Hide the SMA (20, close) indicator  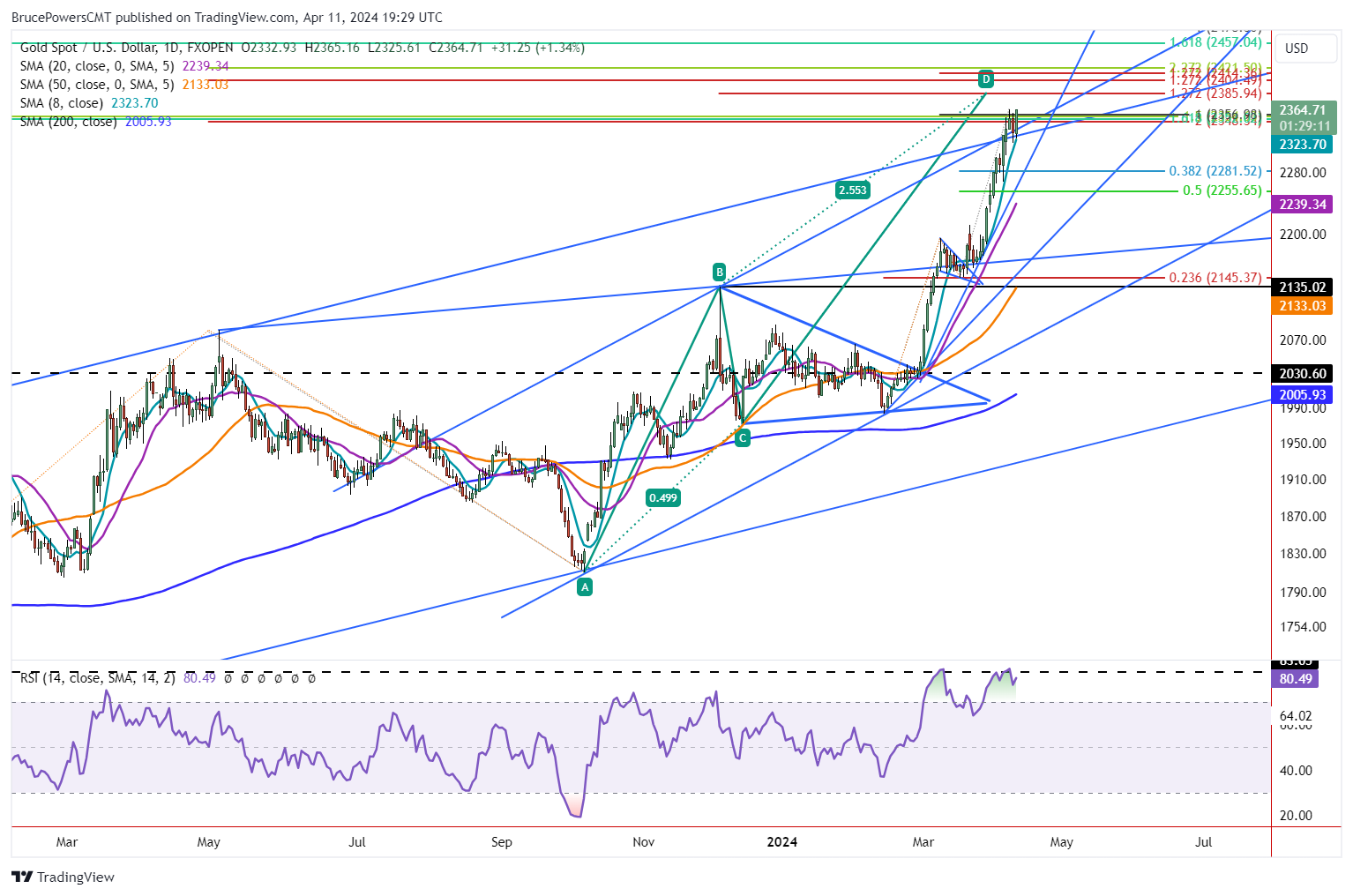coord(95,65)
